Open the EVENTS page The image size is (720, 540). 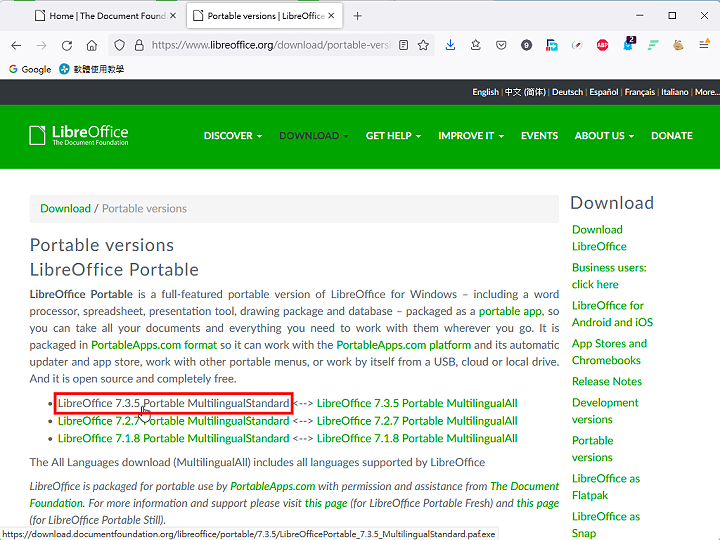click(x=539, y=136)
